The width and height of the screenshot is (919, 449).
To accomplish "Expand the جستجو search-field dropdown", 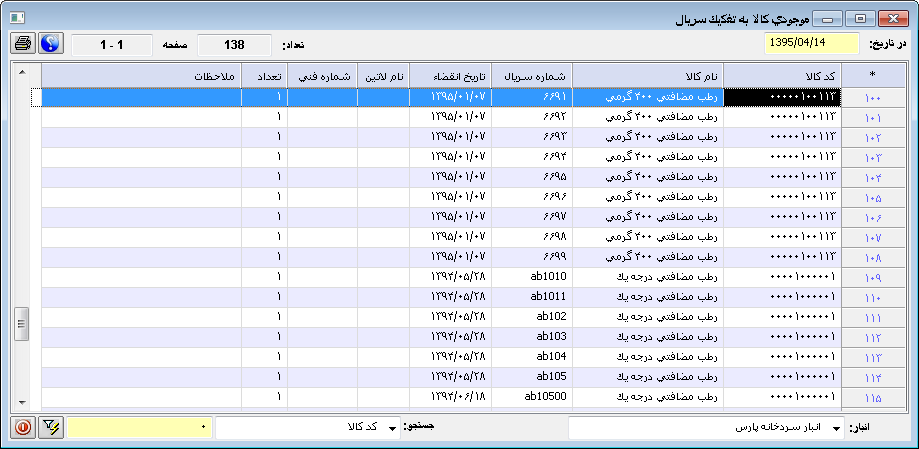I will point(392,428).
